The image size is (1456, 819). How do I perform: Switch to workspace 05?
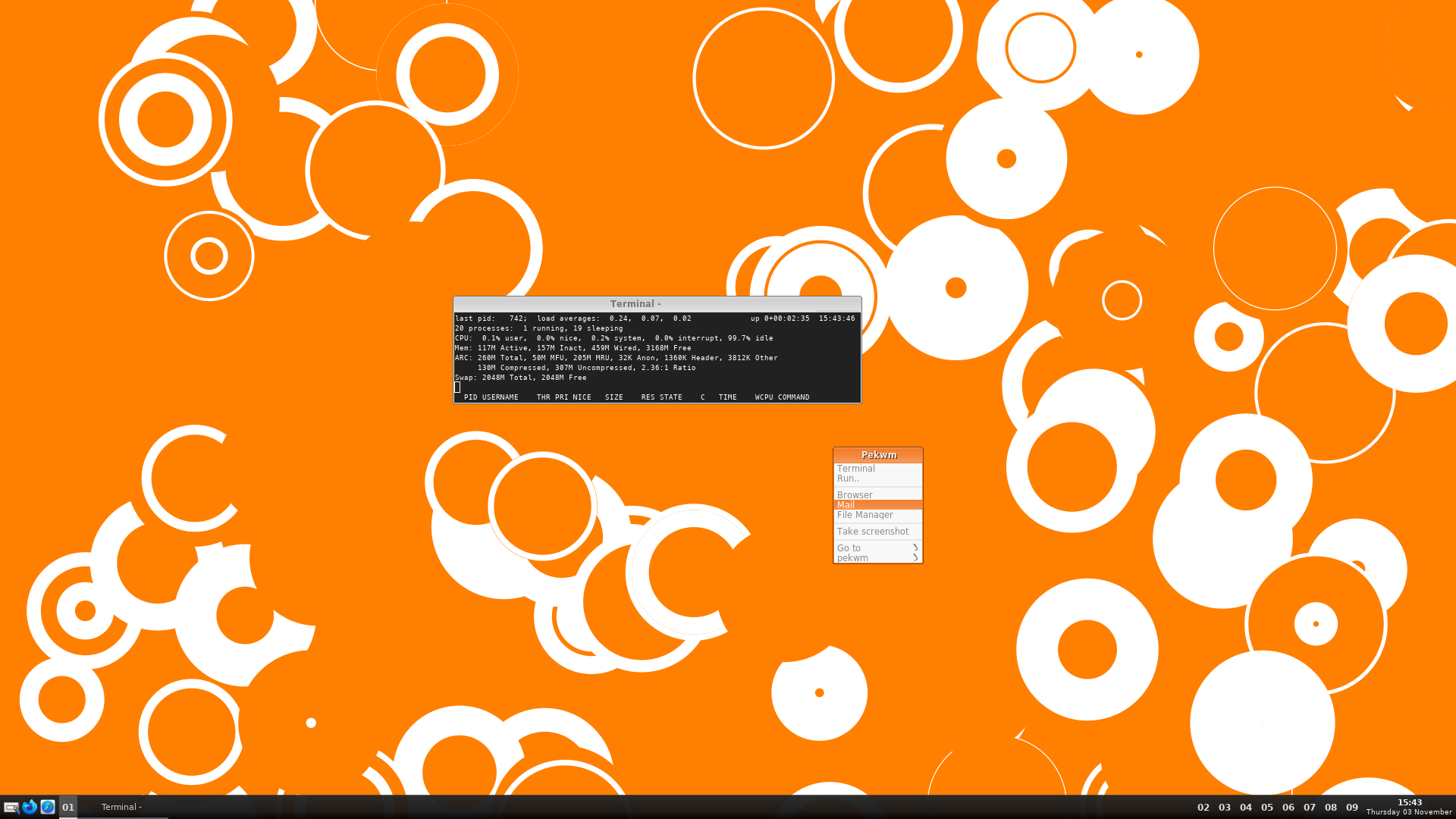click(x=1267, y=808)
